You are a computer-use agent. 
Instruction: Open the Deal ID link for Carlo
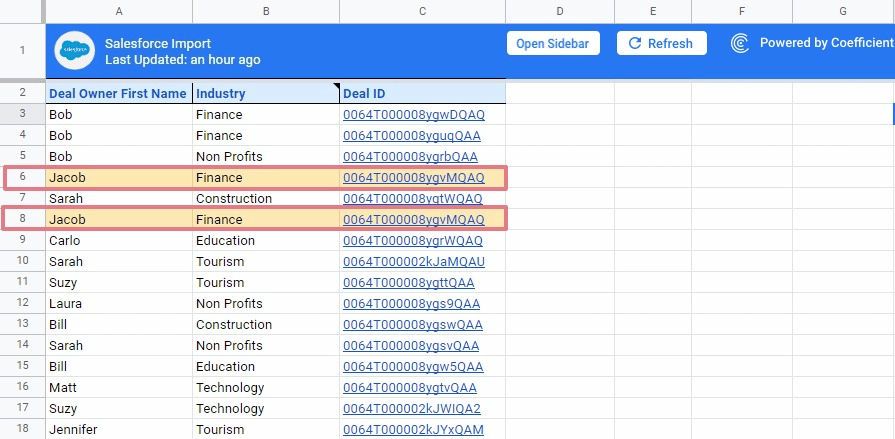(413, 241)
